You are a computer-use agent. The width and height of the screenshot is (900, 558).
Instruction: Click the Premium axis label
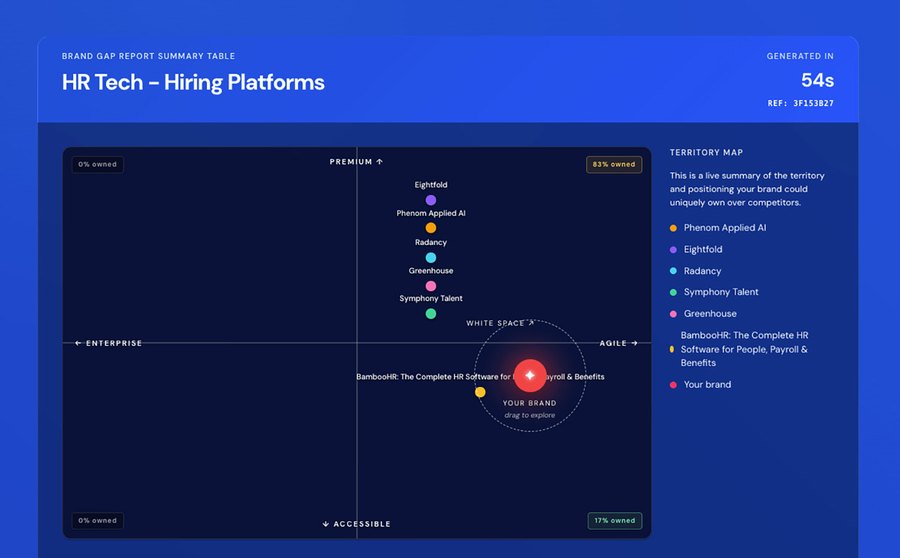coord(356,162)
